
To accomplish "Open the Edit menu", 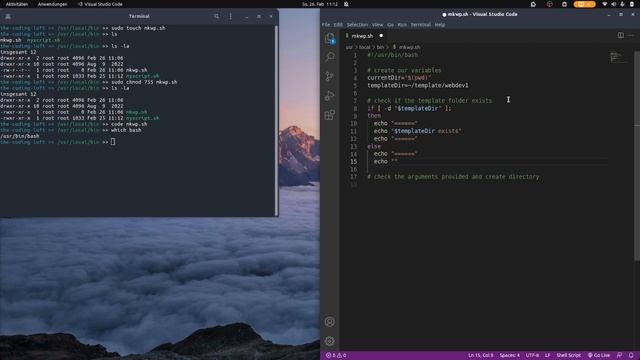I will (x=338, y=24).
